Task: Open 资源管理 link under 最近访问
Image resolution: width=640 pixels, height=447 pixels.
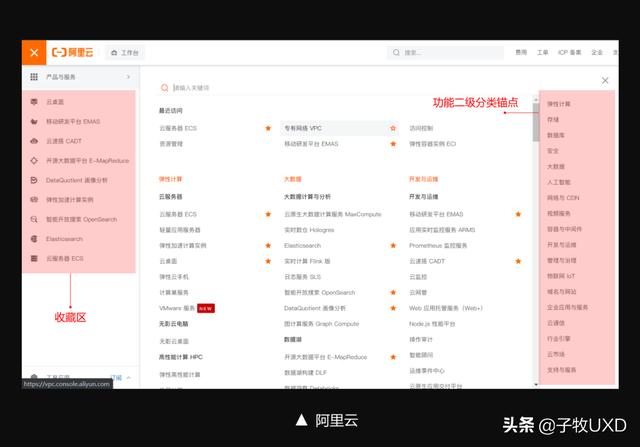Action: 171,144
